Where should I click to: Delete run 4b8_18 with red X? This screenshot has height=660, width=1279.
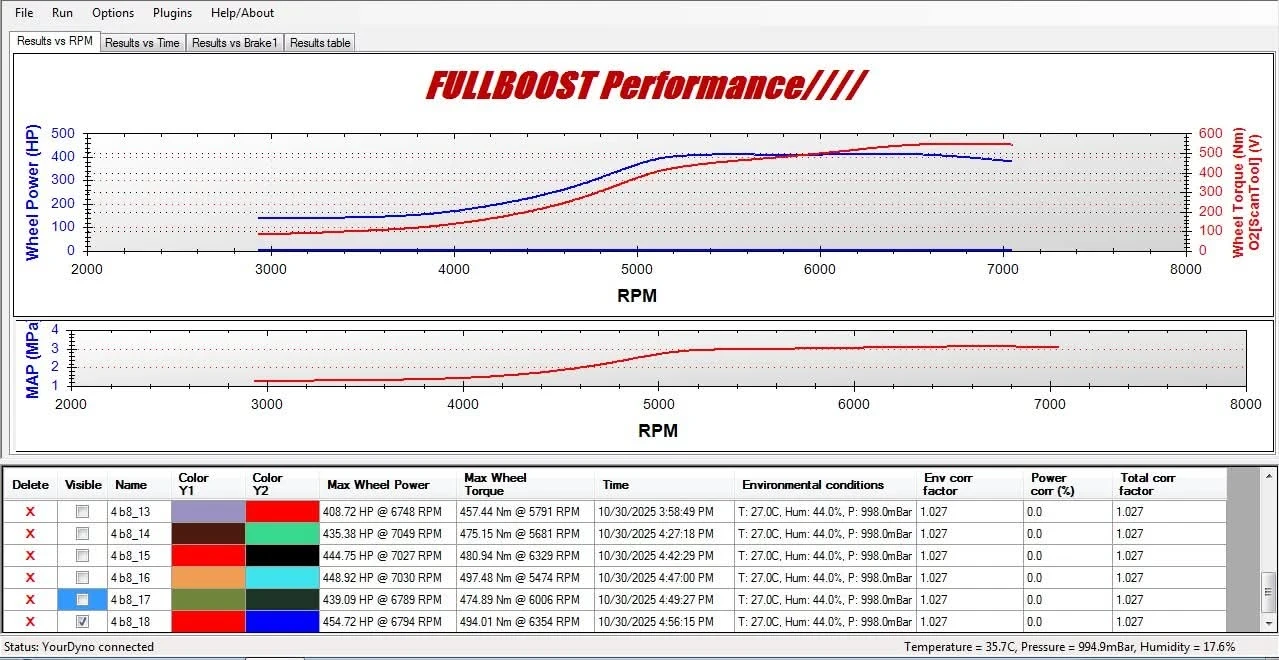30,621
